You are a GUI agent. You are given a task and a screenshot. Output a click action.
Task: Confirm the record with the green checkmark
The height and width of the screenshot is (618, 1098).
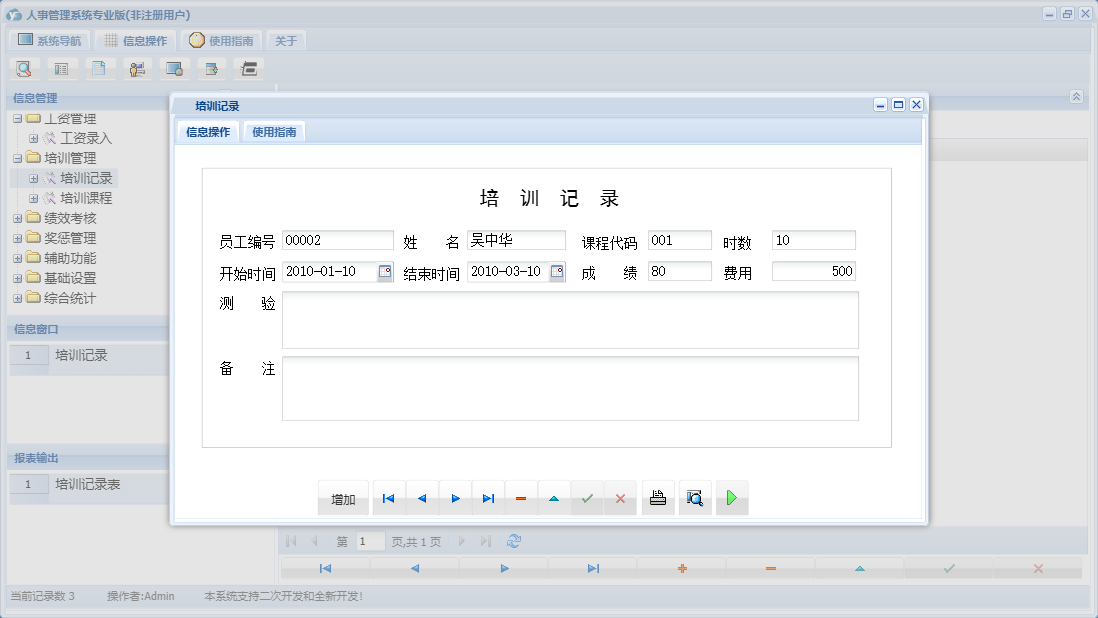[587, 497]
